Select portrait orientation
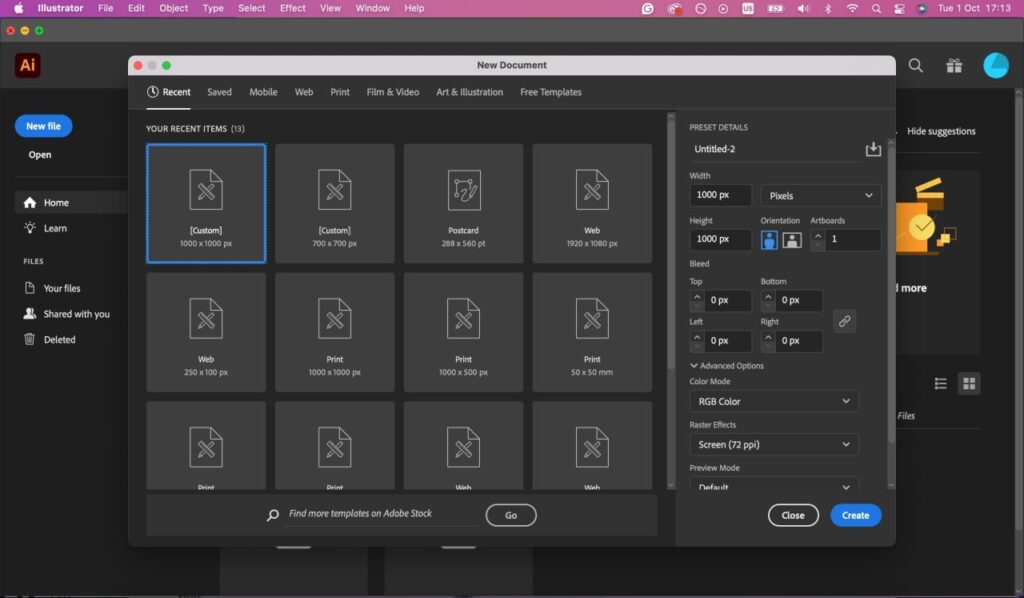The image size is (1024, 598). point(769,240)
